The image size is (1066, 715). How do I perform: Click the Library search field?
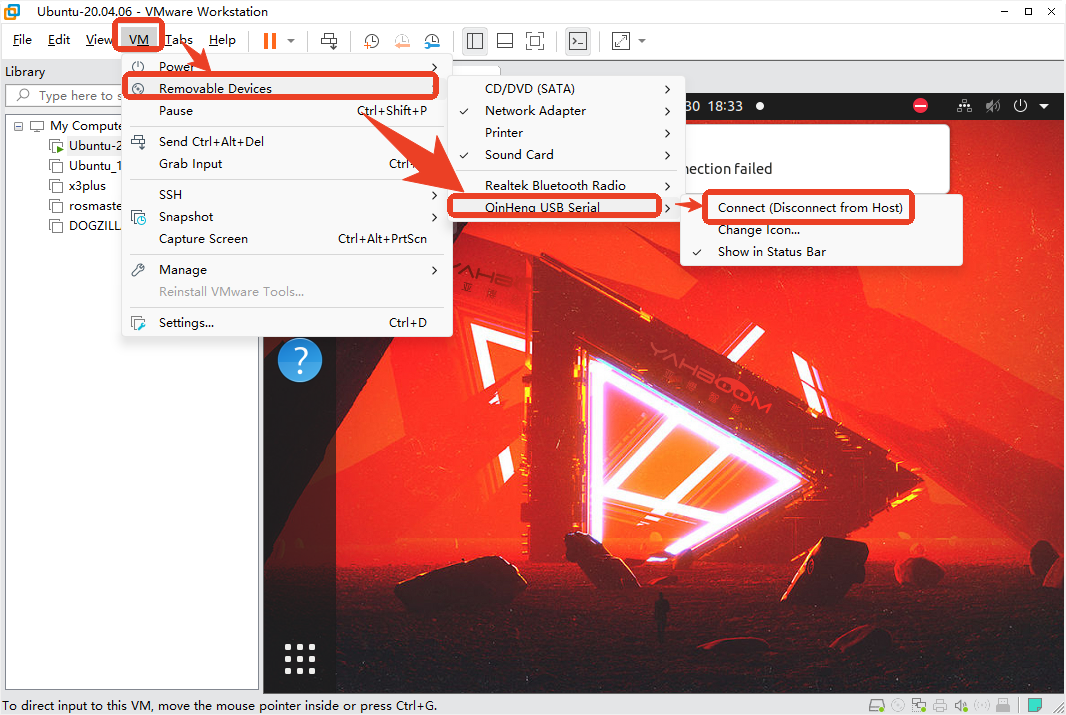tap(66, 96)
